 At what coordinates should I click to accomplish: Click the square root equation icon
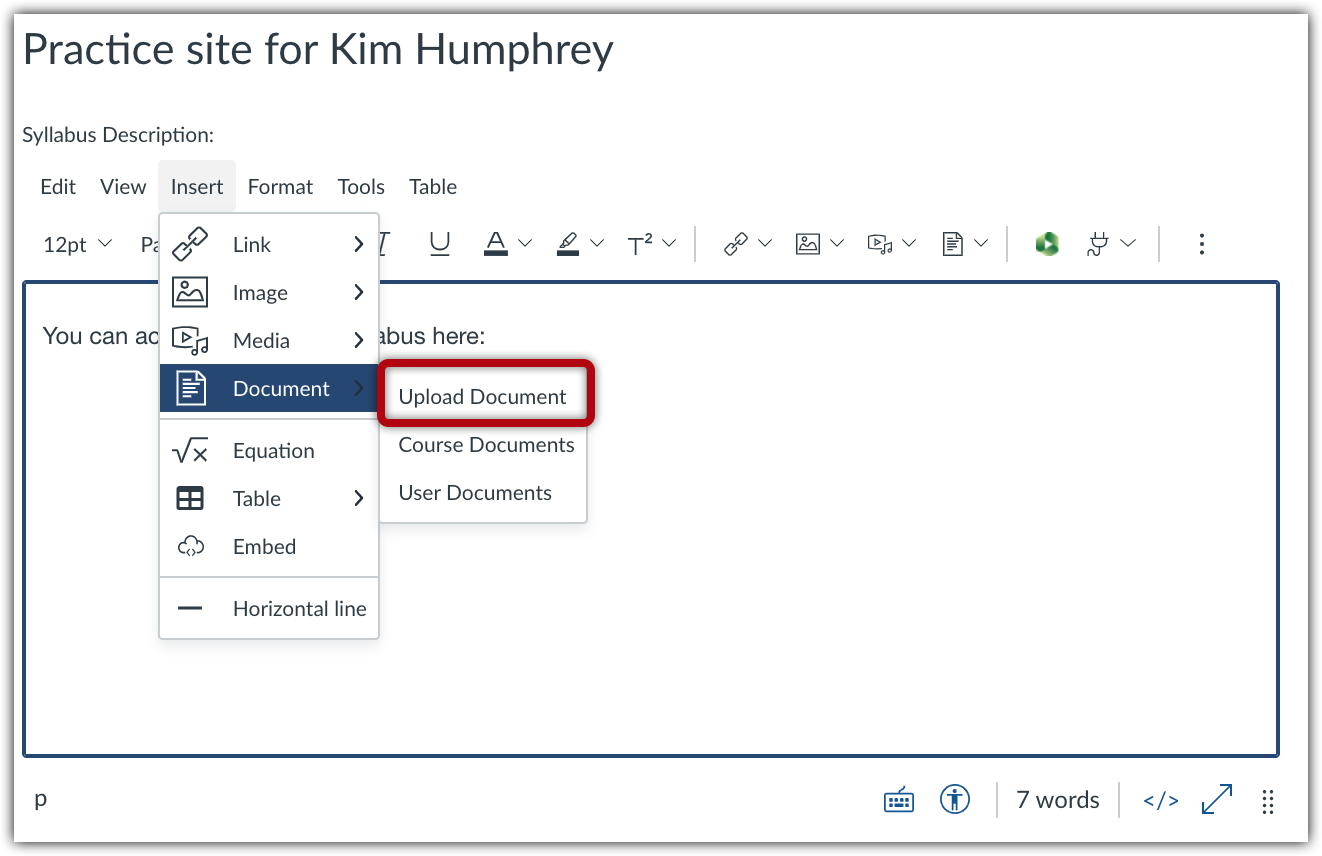[190, 451]
